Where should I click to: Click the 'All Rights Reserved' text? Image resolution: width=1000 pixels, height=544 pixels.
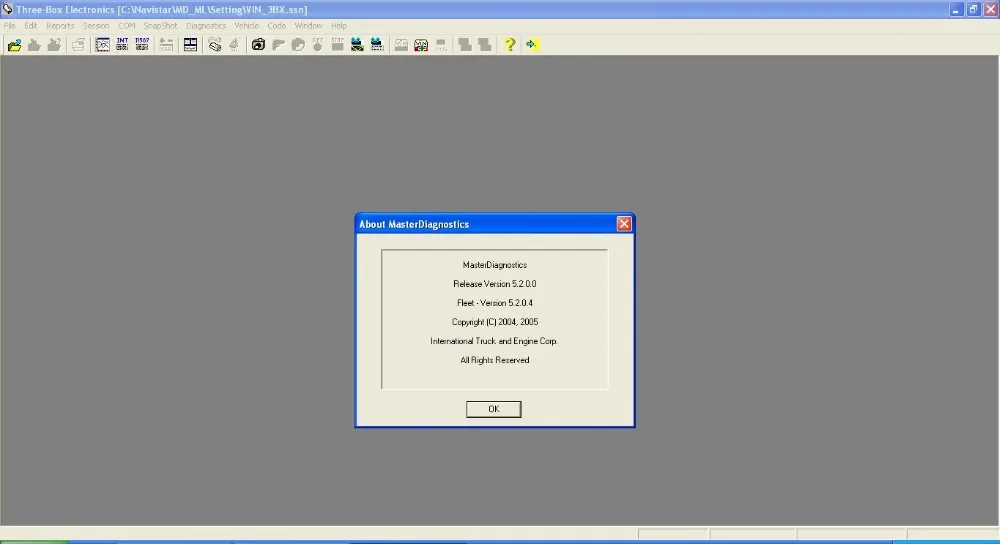click(x=494, y=360)
